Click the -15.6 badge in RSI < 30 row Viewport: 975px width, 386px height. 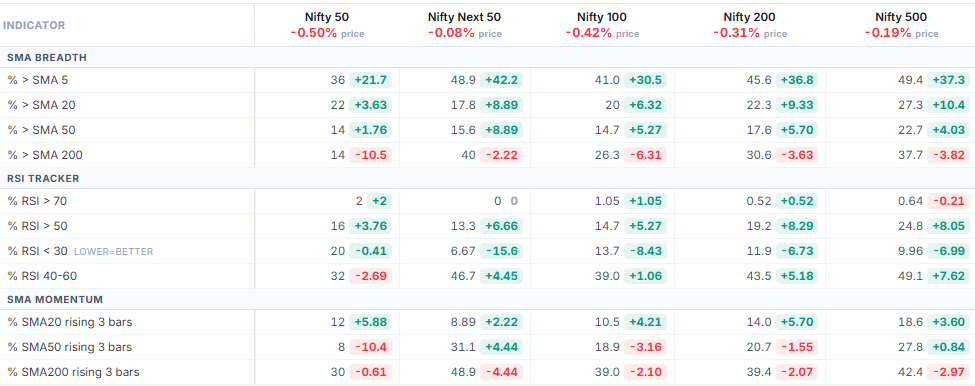[502, 251]
